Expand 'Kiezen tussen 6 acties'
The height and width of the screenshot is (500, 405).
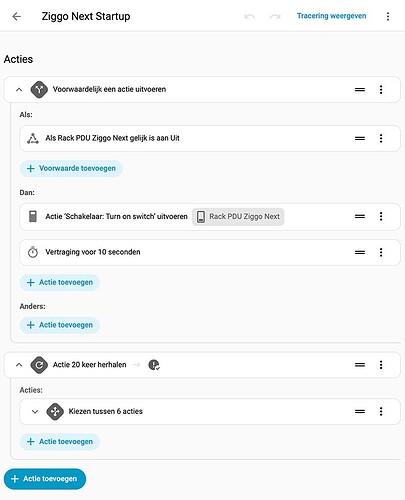click(x=35, y=411)
